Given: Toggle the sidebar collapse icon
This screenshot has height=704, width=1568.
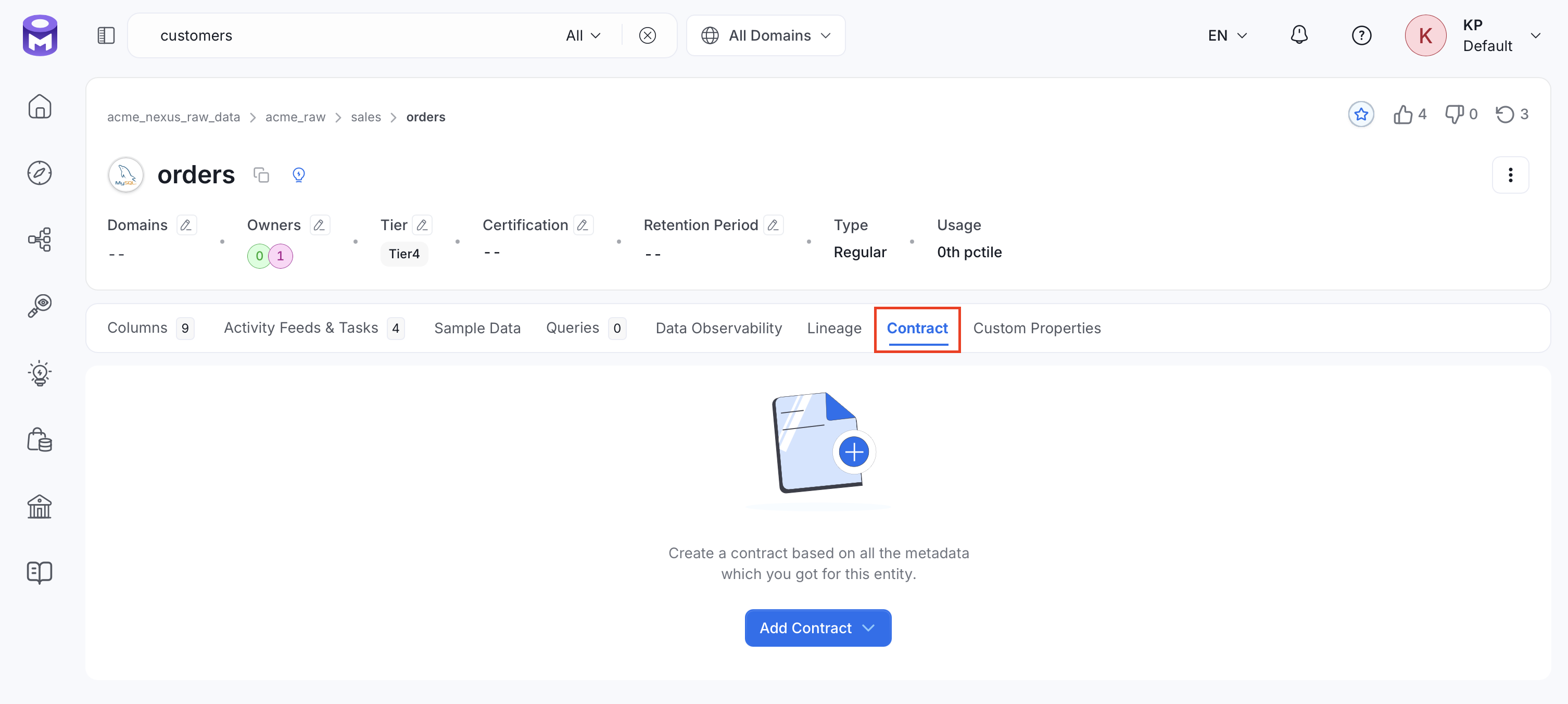Looking at the screenshot, I should [x=106, y=35].
